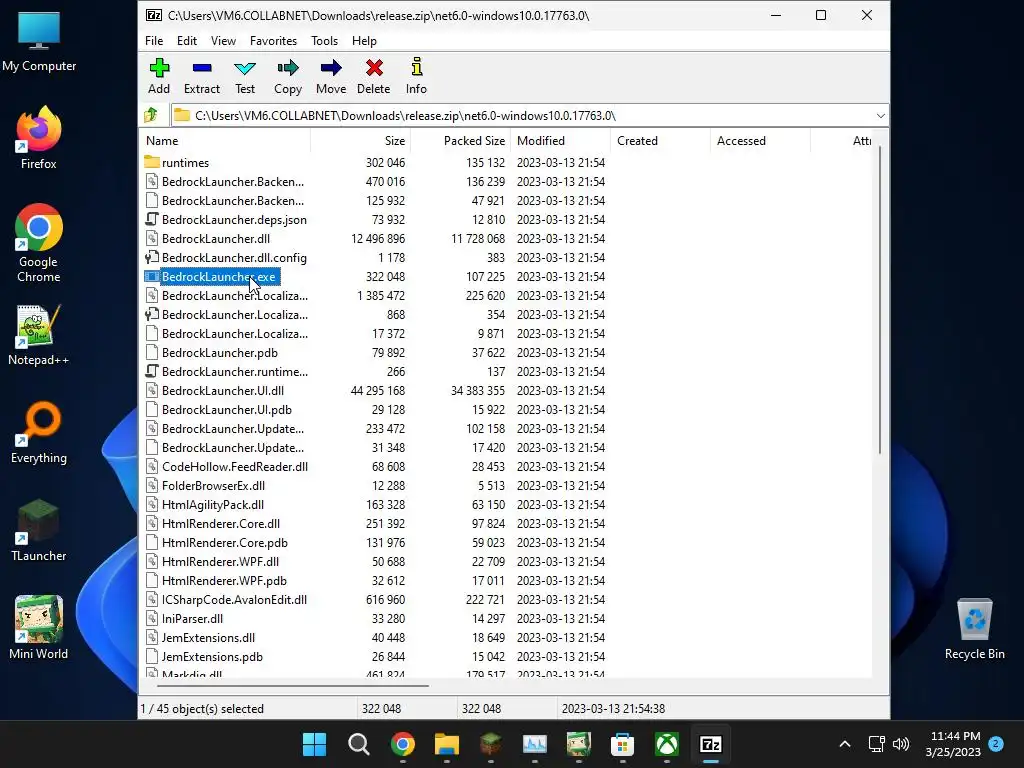Open Xbox app from taskbar
1024x768 pixels.
[667, 744]
